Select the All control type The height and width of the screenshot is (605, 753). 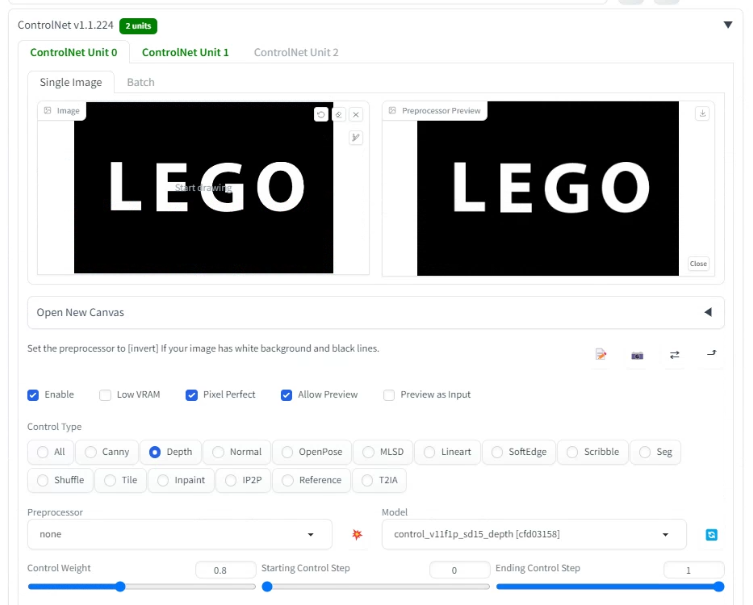(50, 452)
